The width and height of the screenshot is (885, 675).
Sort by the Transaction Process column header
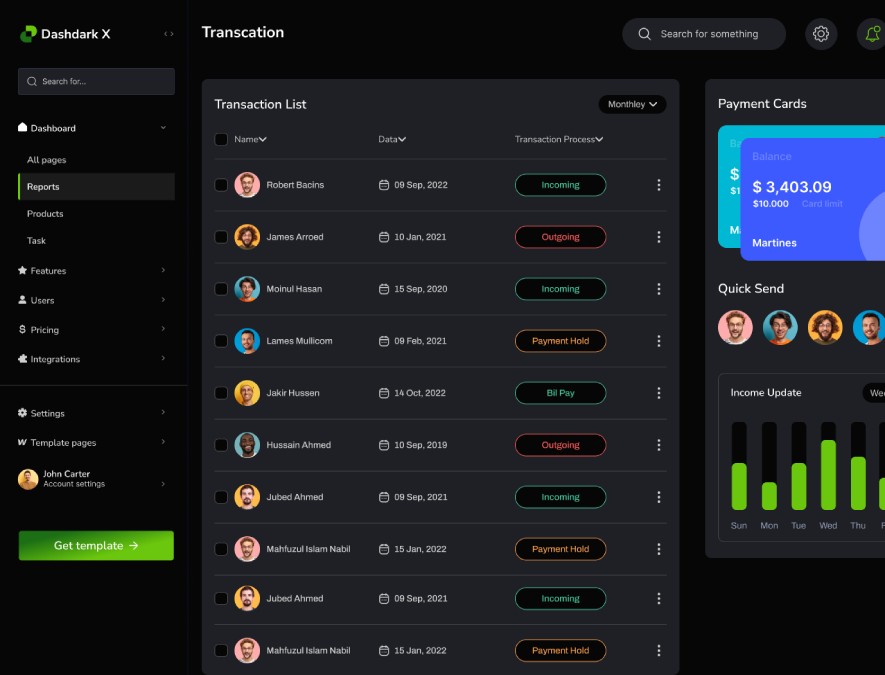coord(559,139)
